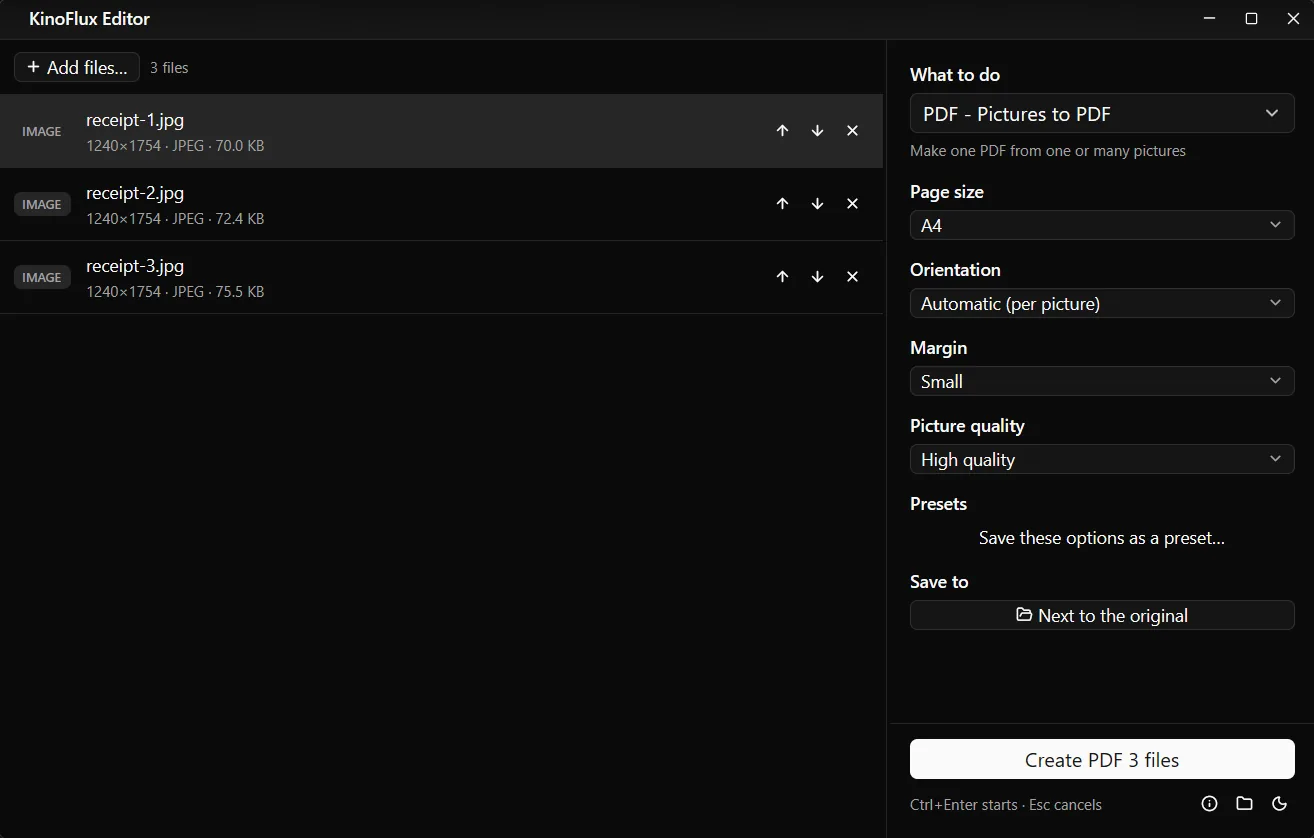Screen dimensions: 1314x838
Task: Open the Page size dropdown
Action: 1102,226
